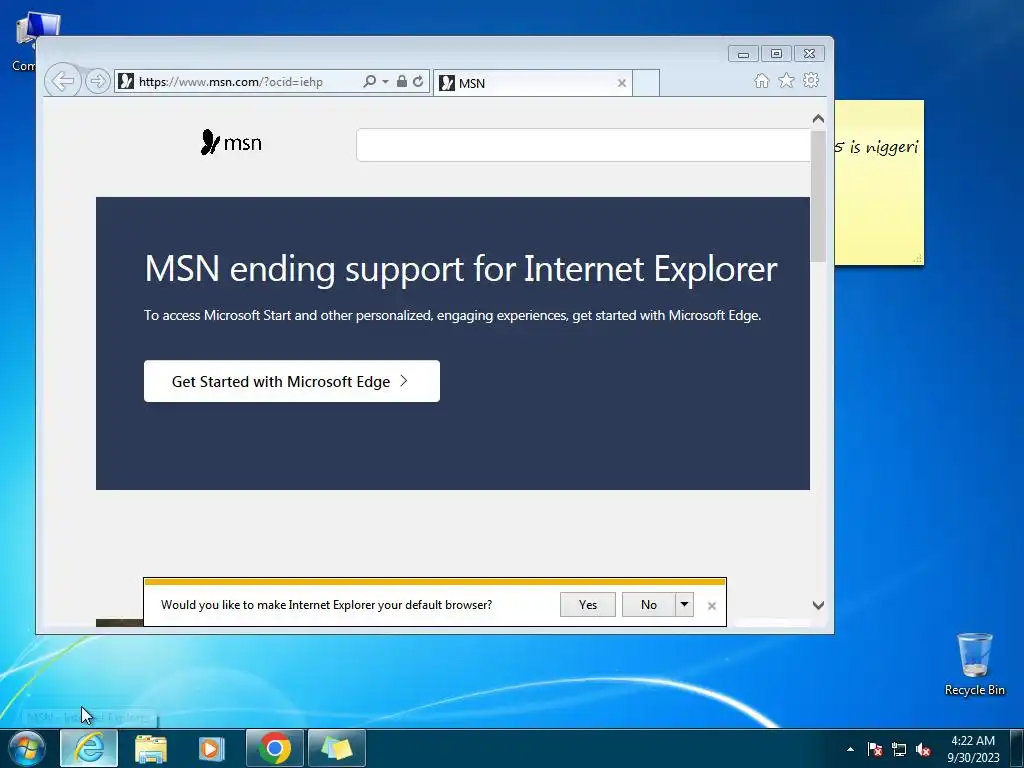
Task: Click the MSN ending support heading
Action: click(x=461, y=268)
